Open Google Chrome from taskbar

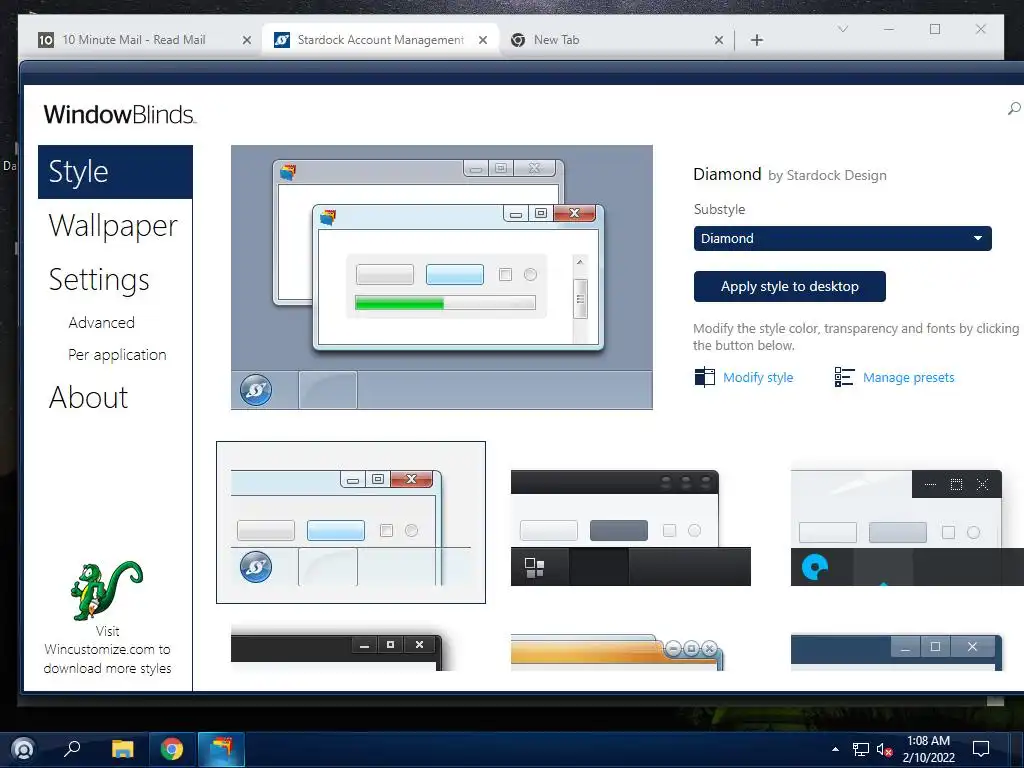click(x=171, y=749)
